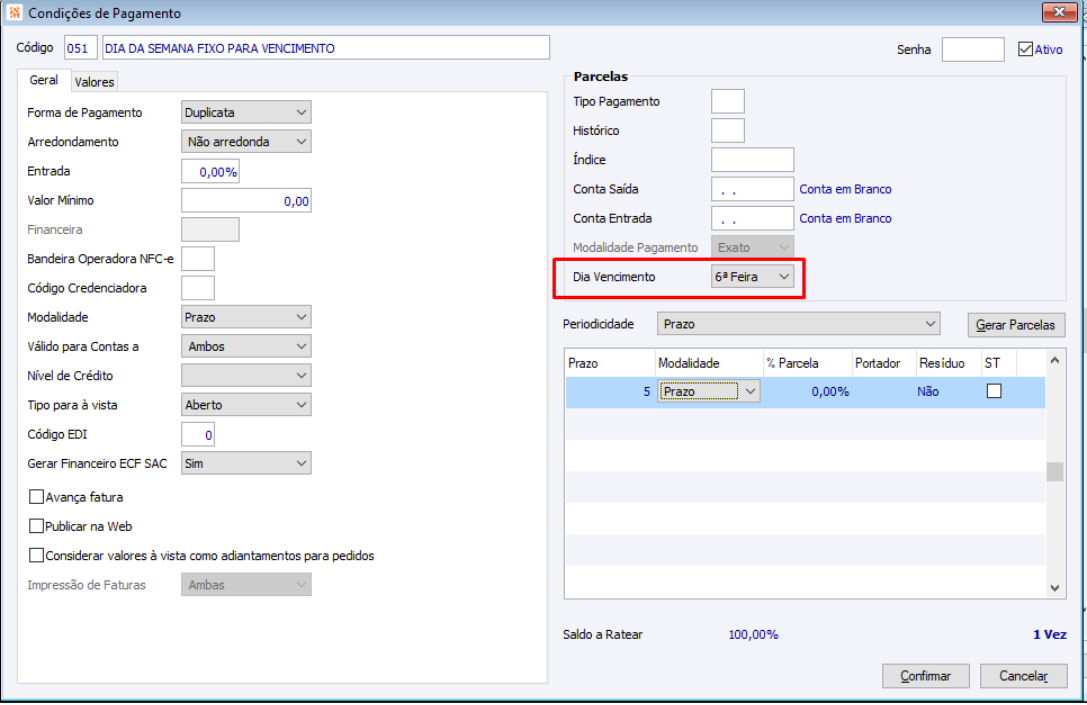Viewport: 1087px width, 705px height.
Task: Click the Portador column header
Action: tap(883, 363)
